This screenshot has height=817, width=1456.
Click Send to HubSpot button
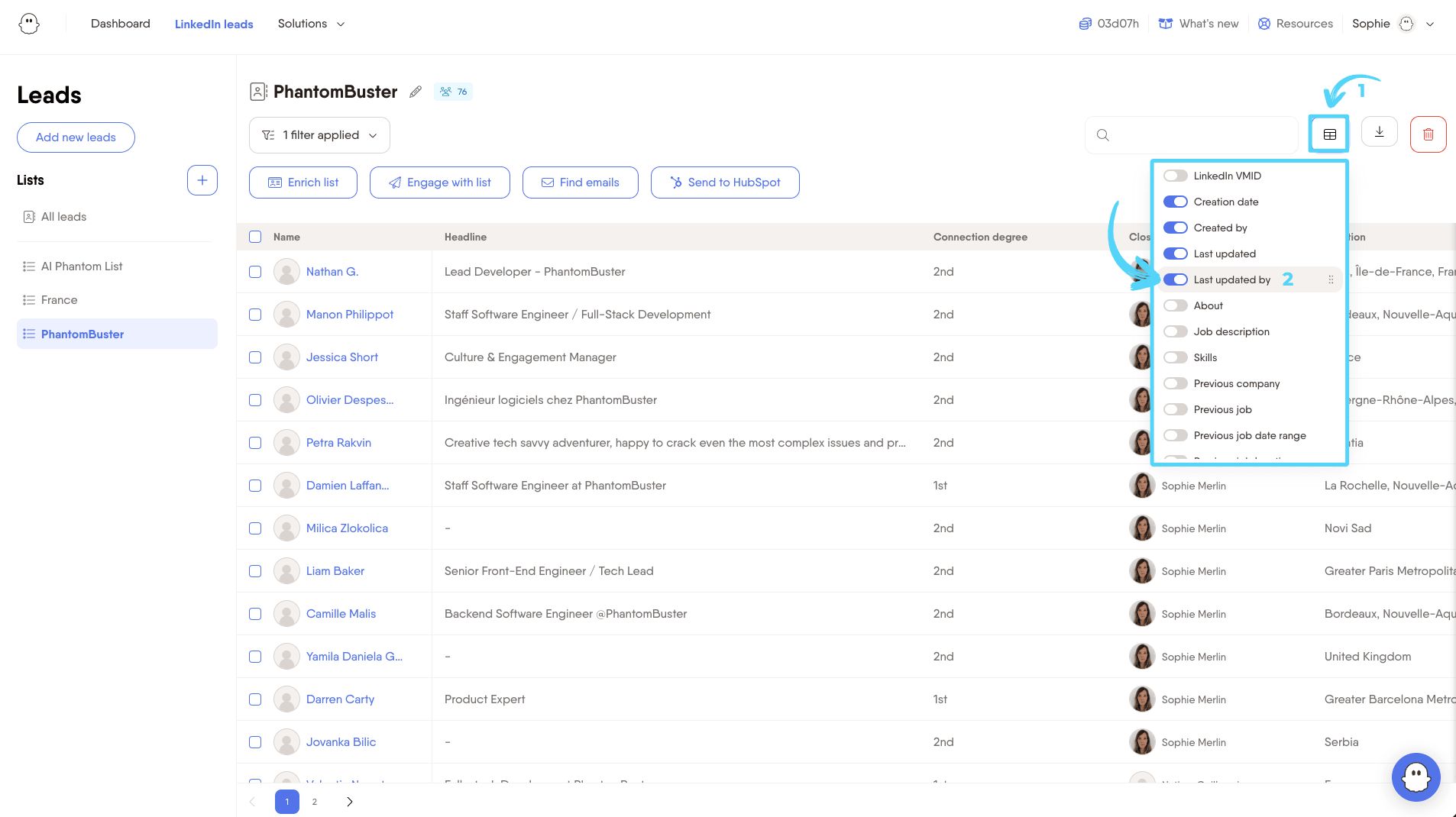click(725, 182)
